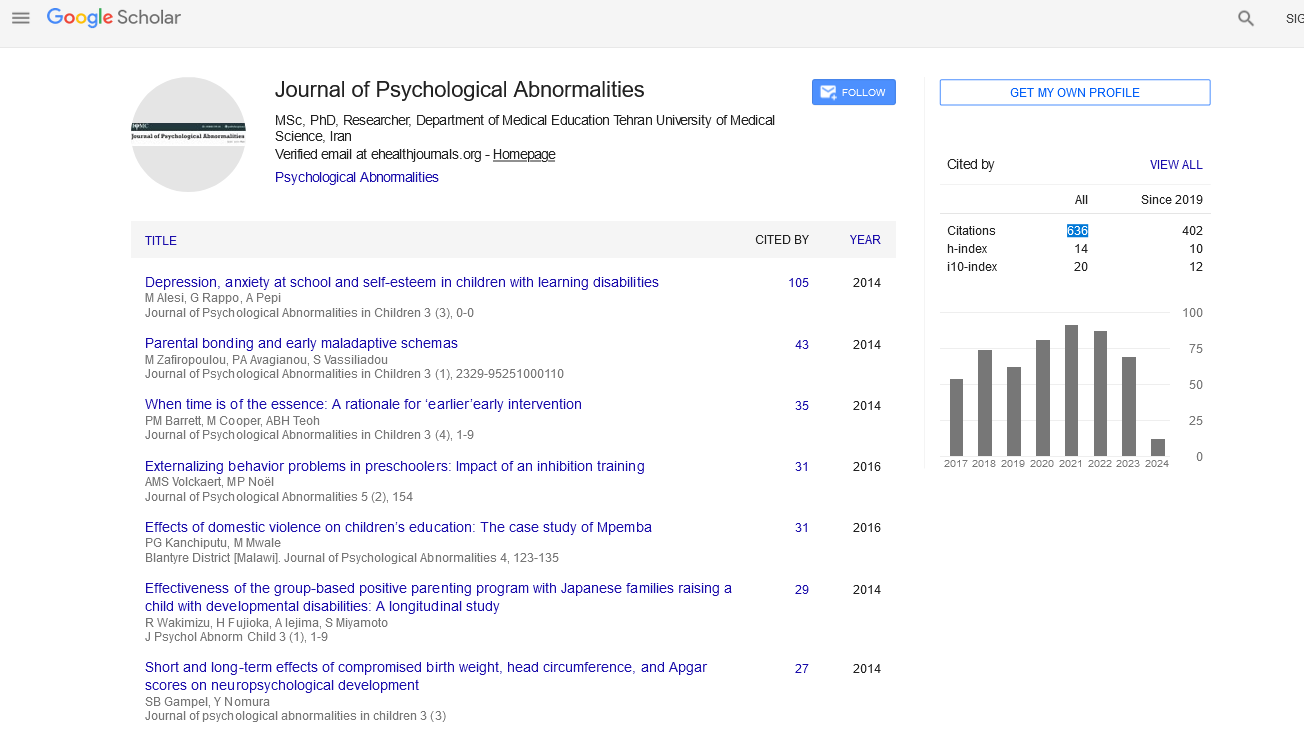
Task: Click citation count 27
Action: pos(802,669)
